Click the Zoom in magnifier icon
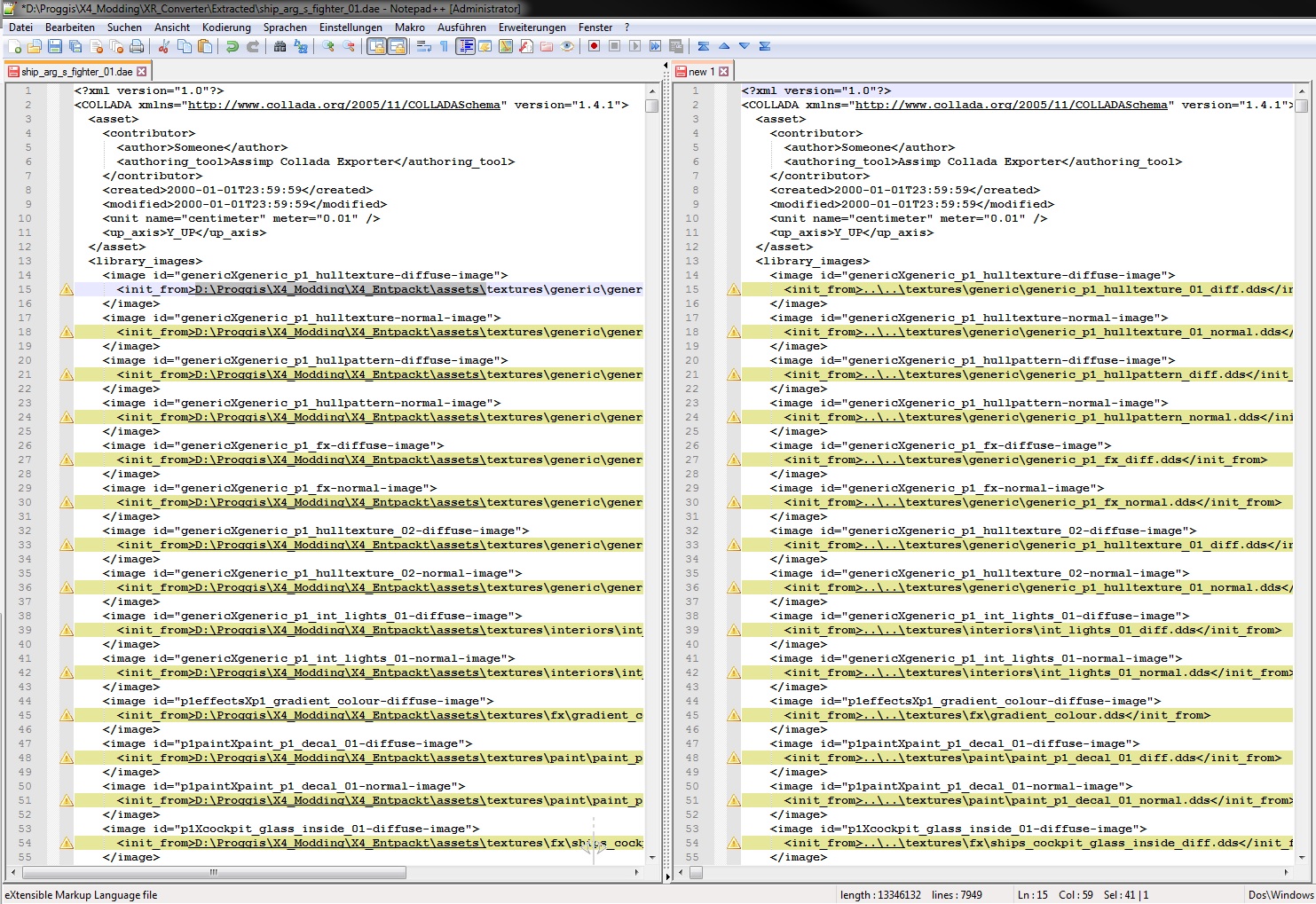 (x=328, y=46)
